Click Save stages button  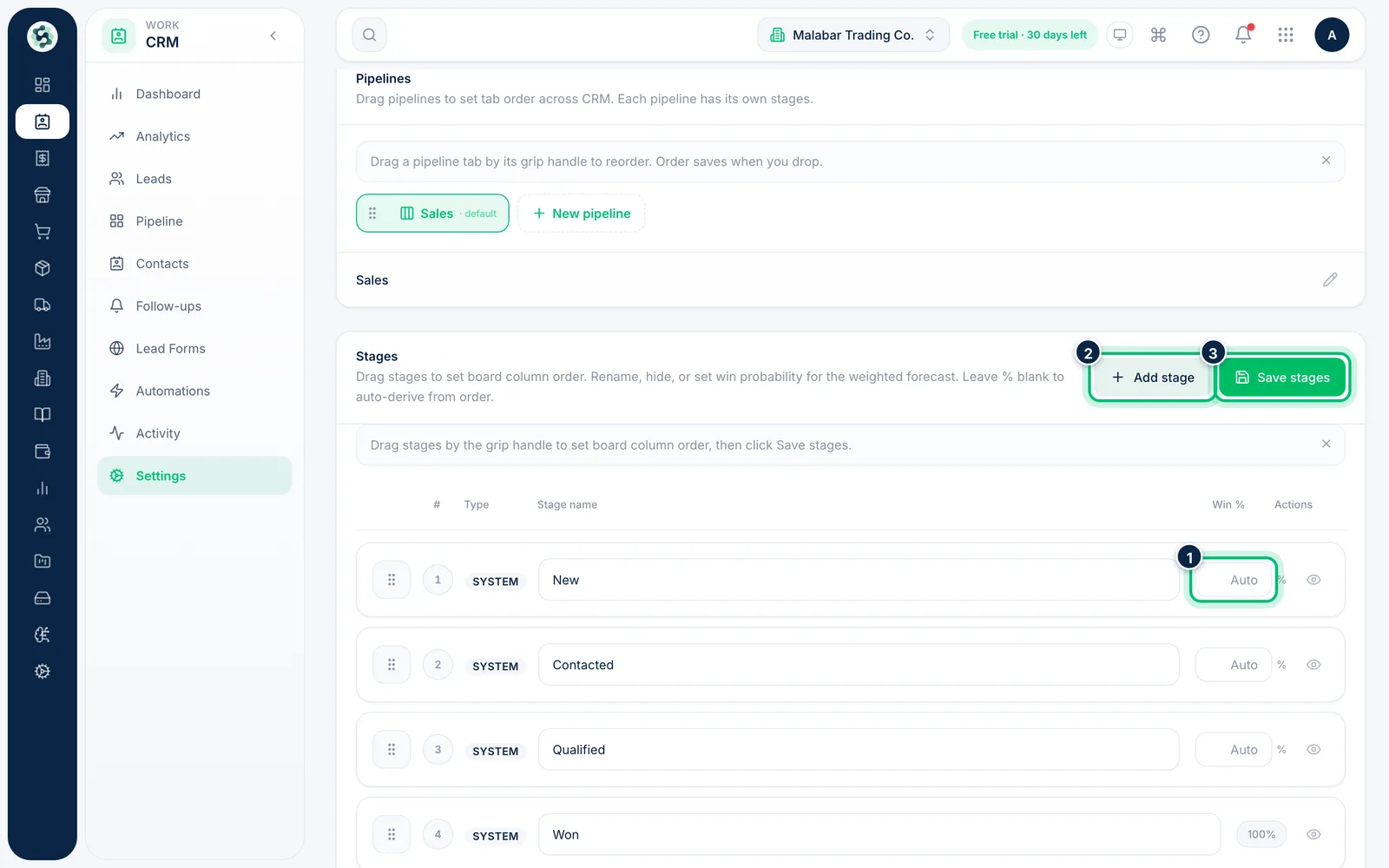pos(1282,378)
